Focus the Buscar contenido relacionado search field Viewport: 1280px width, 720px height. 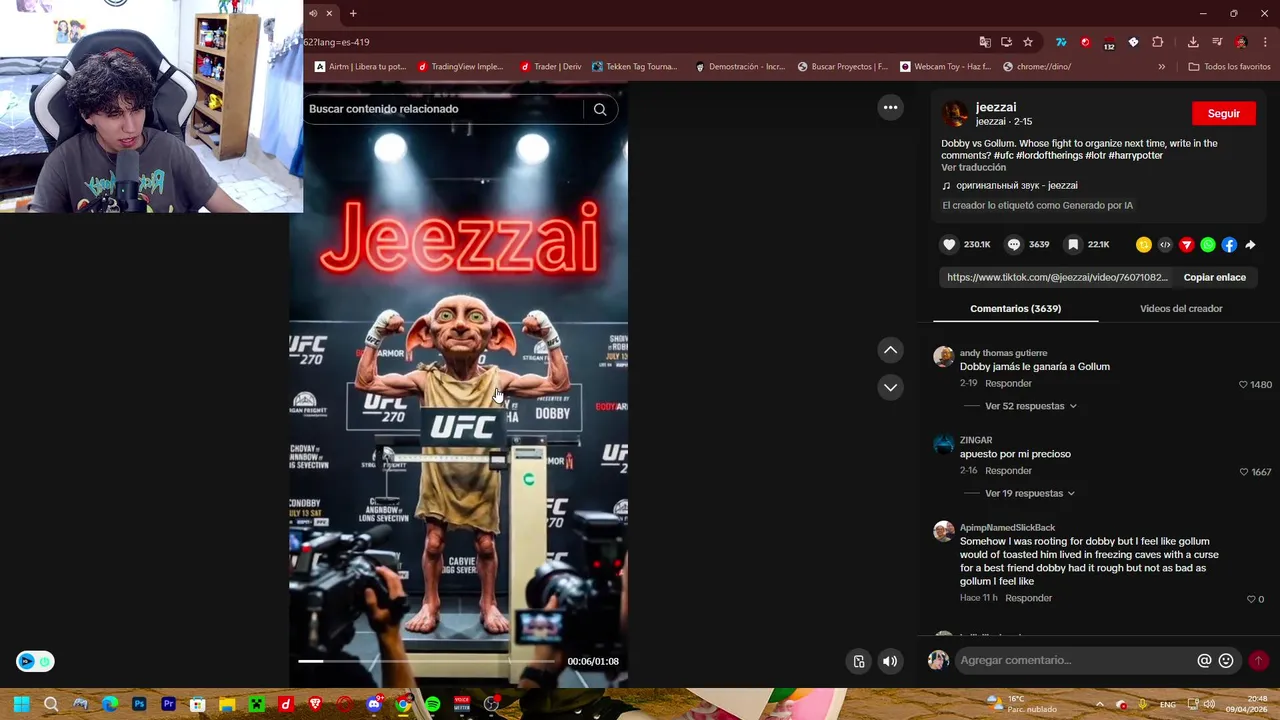pyautogui.click(x=445, y=109)
